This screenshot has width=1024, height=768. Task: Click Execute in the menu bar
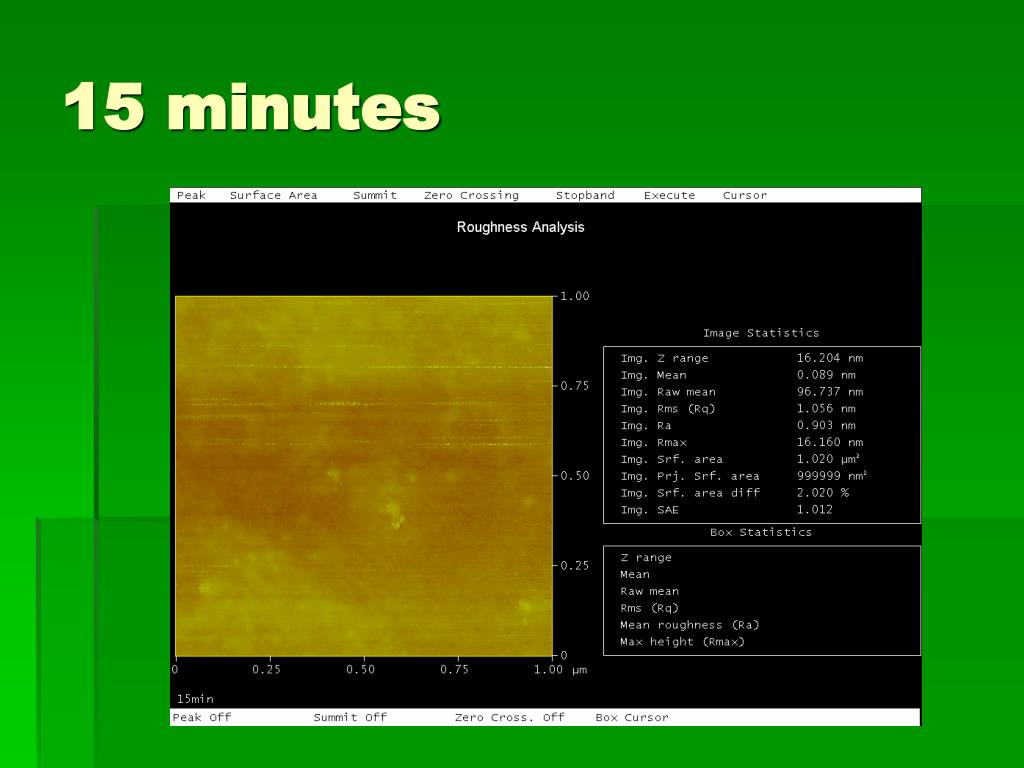pos(669,195)
